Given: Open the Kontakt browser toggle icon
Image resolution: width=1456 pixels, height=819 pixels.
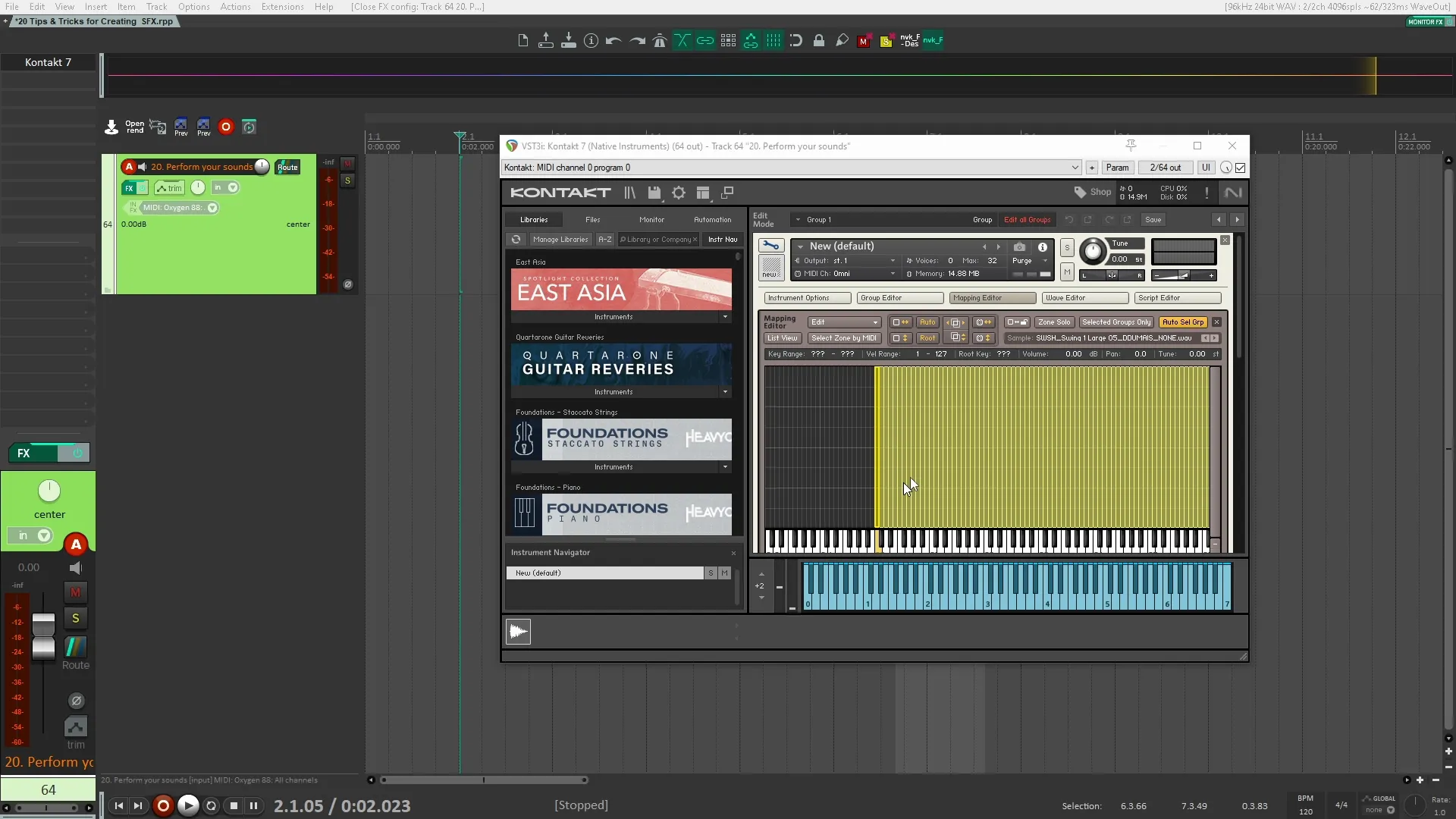Looking at the screenshot, I should (x=630, y=193).
